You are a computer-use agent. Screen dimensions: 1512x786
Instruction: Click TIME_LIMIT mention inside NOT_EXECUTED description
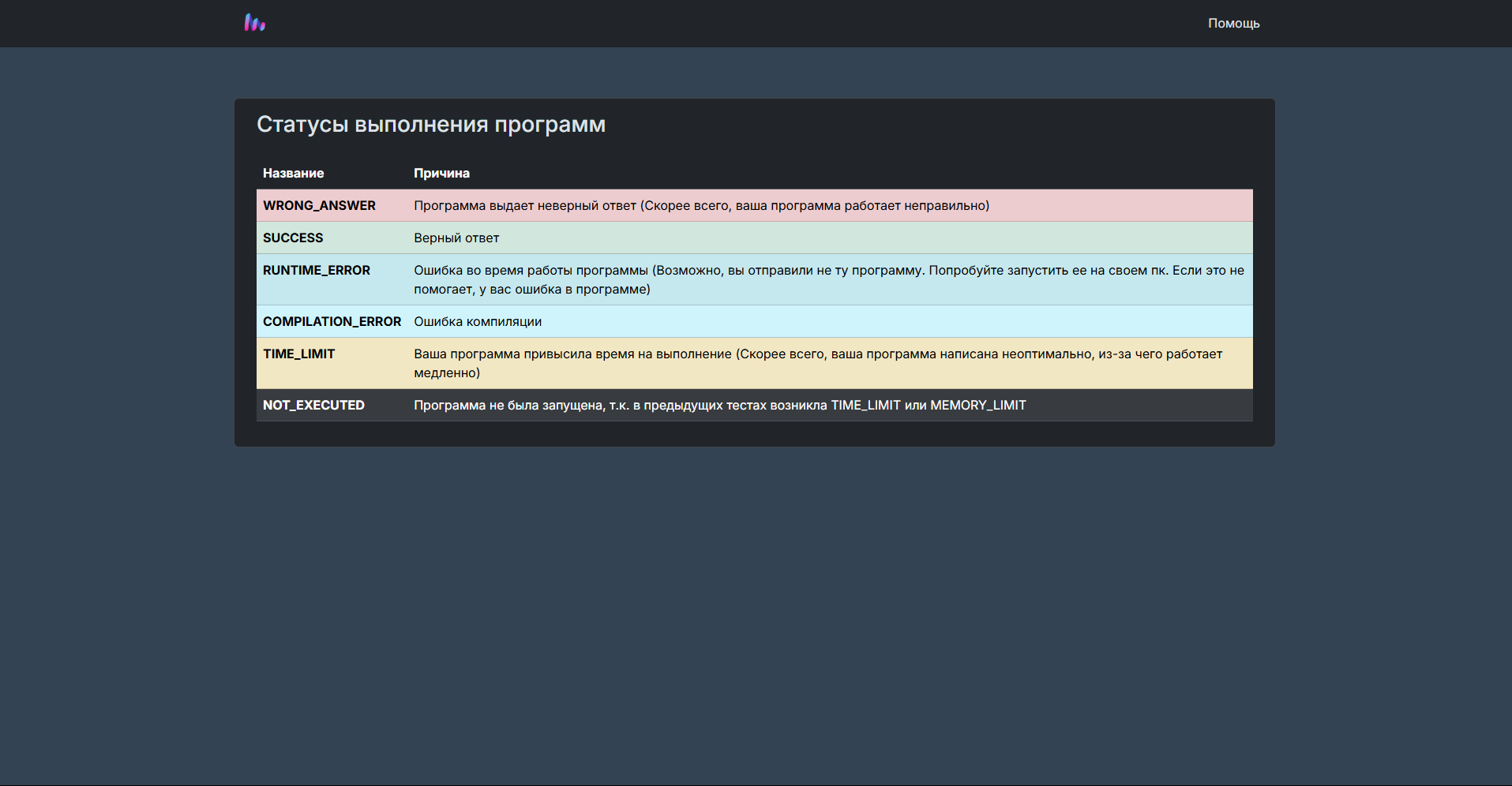coord(865,406)
